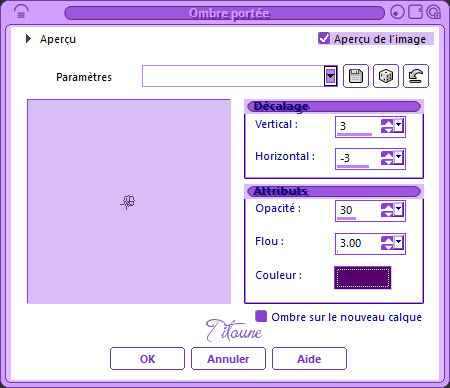The width and height of the screenshot is (450, 388).
Task: Click the Annuler button
Action: click(x=228, y=359)
